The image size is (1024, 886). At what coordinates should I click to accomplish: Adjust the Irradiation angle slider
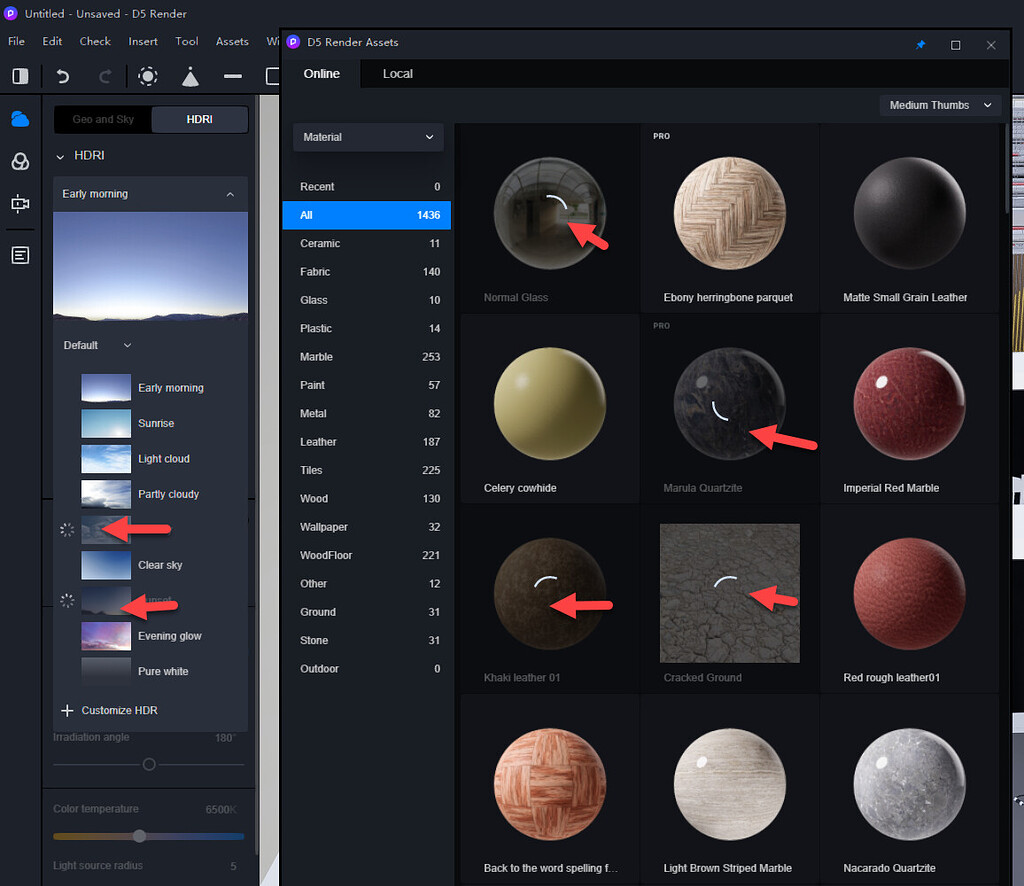pyautogui.click(x=149, y=764)
